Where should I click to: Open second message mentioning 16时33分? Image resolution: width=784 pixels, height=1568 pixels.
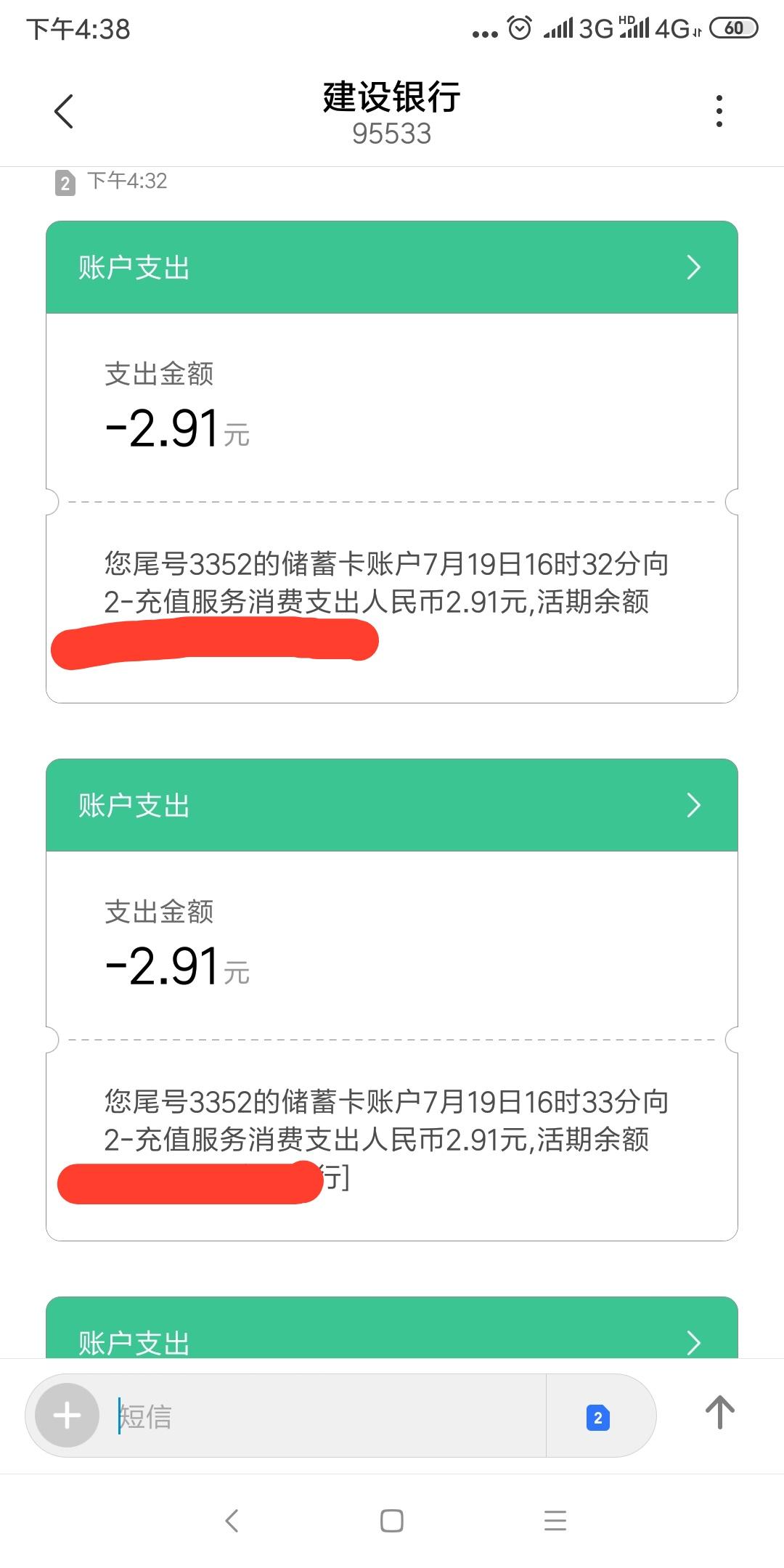tap(386, 1120)
